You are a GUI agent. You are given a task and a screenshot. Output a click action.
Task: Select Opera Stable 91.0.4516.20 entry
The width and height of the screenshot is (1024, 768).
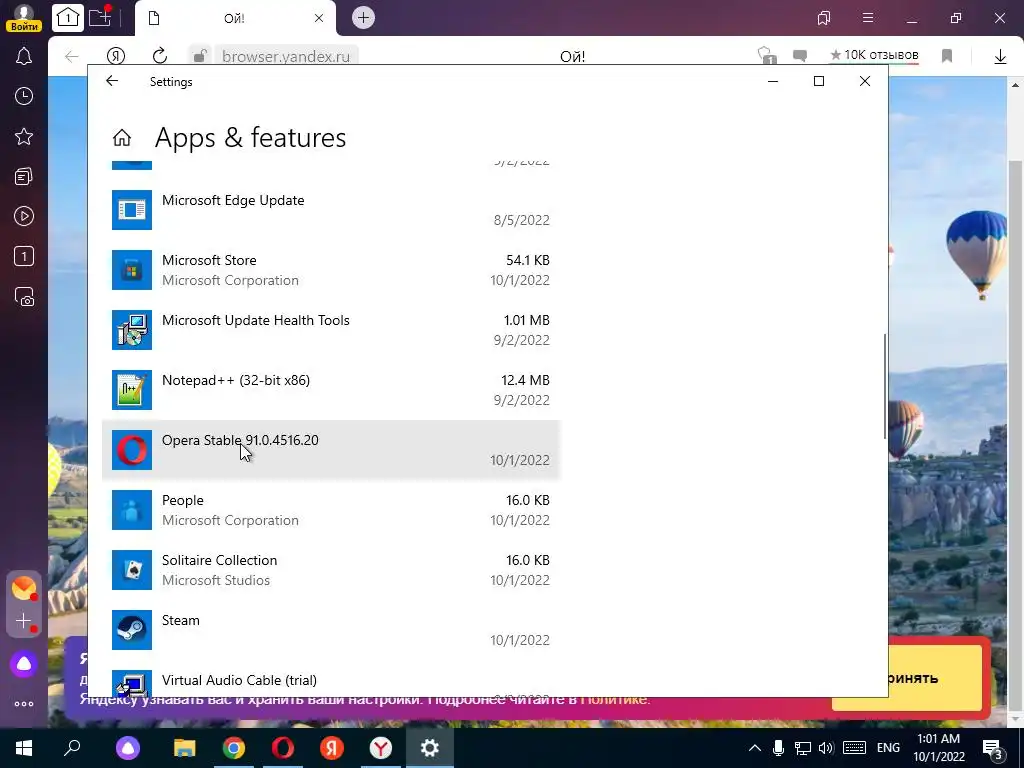tap(330, 450)
